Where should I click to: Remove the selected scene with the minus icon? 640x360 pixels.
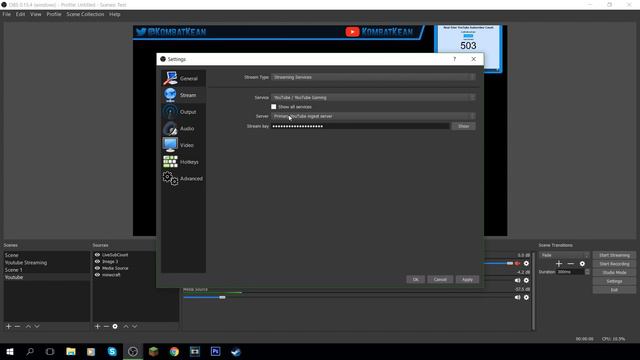click(17, 326)
